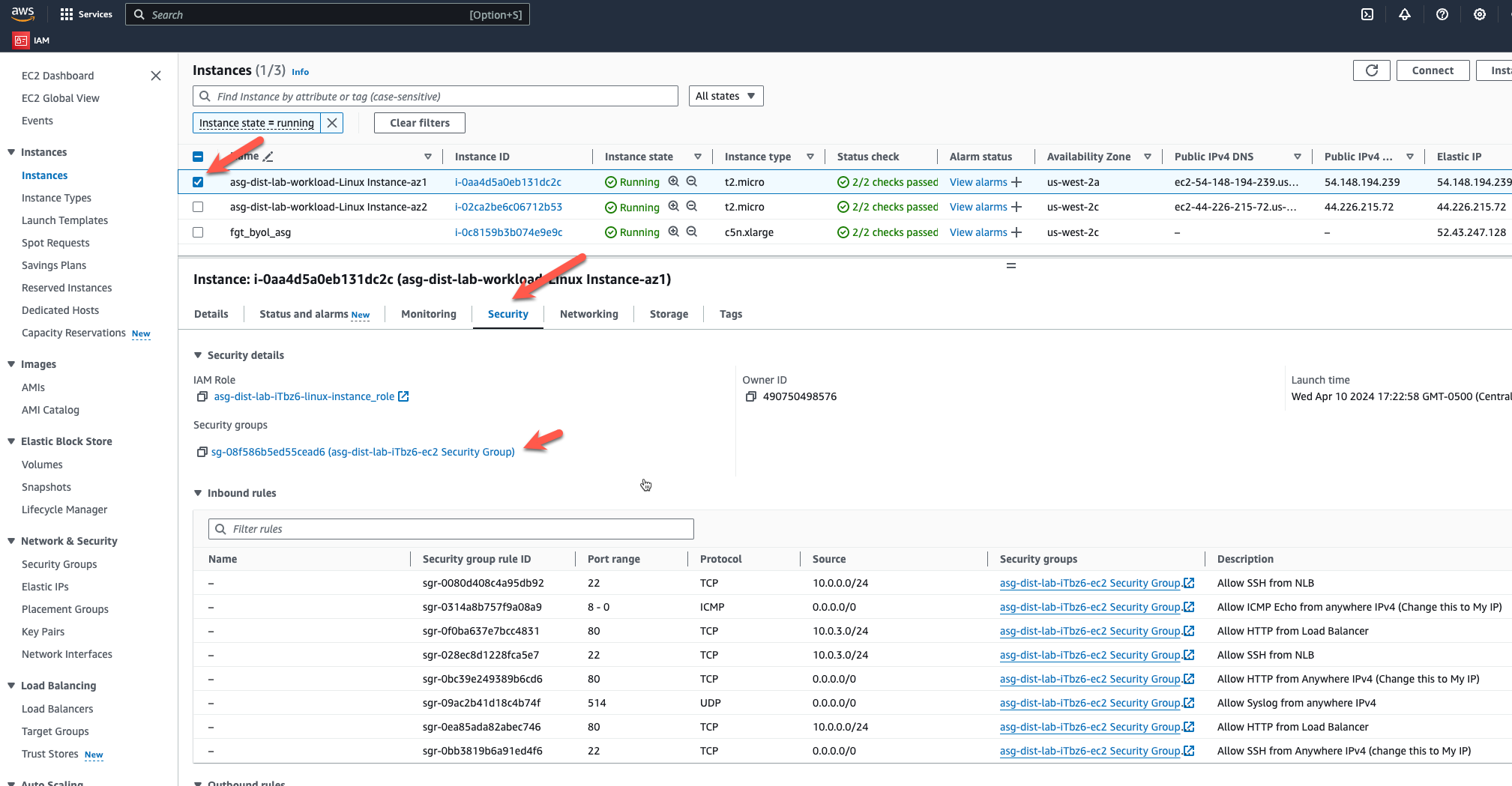
Task: Open external link for UDP 514 rule group
Action: pos(1189,703)
